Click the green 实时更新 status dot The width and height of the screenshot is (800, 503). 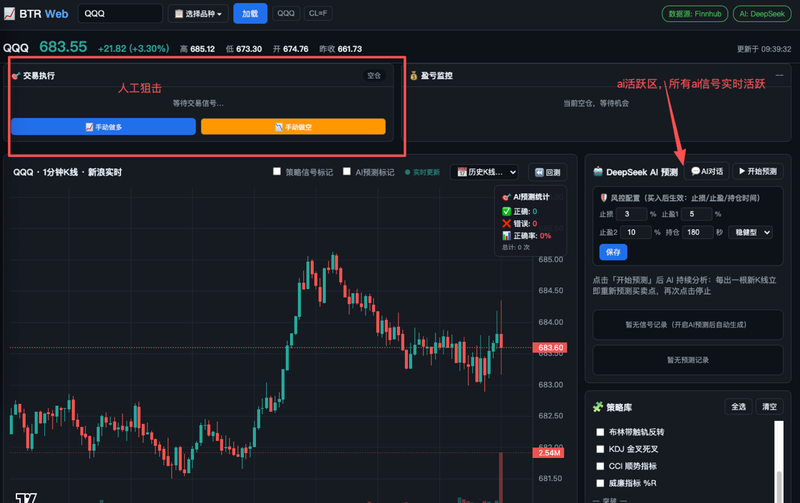408,172
